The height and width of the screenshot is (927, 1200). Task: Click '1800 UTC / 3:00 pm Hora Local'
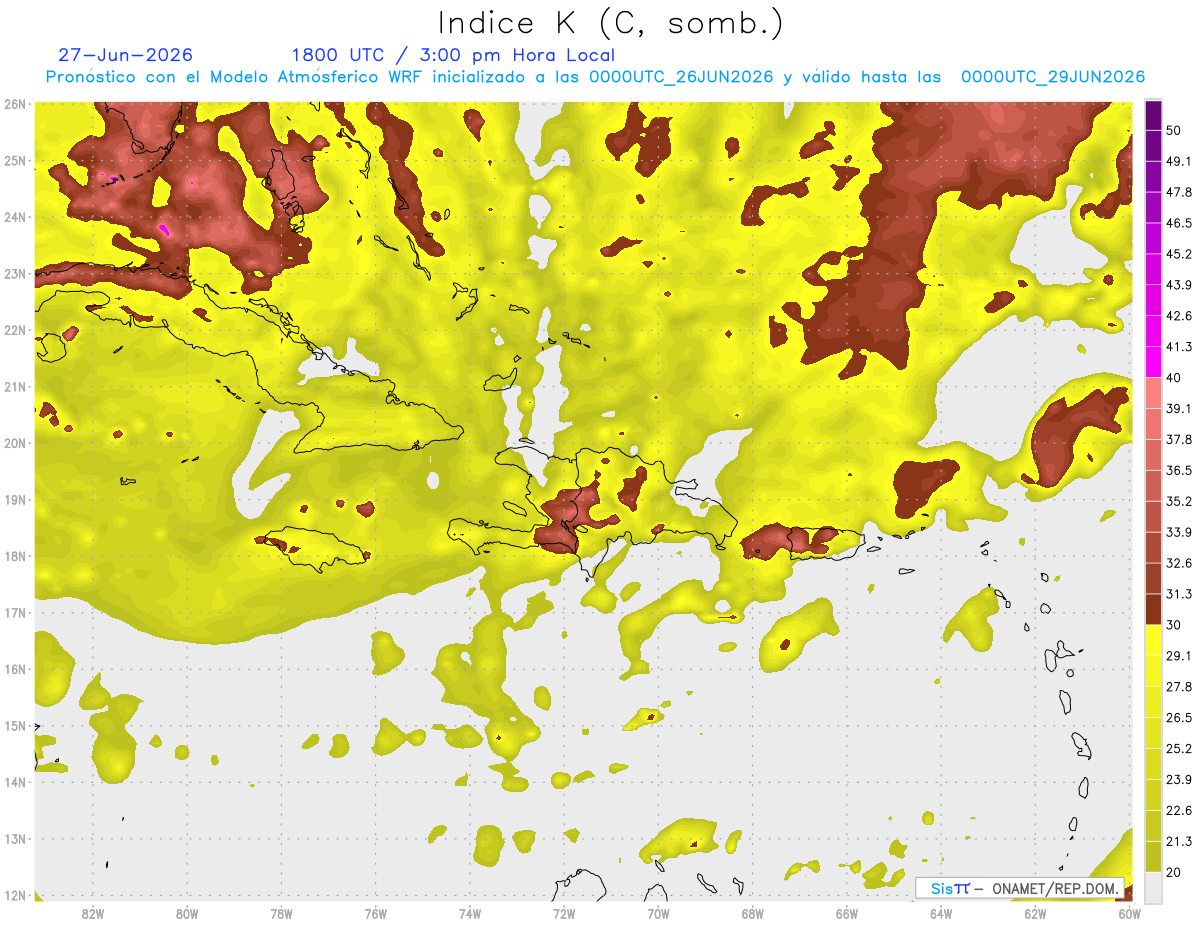point(453,55)
